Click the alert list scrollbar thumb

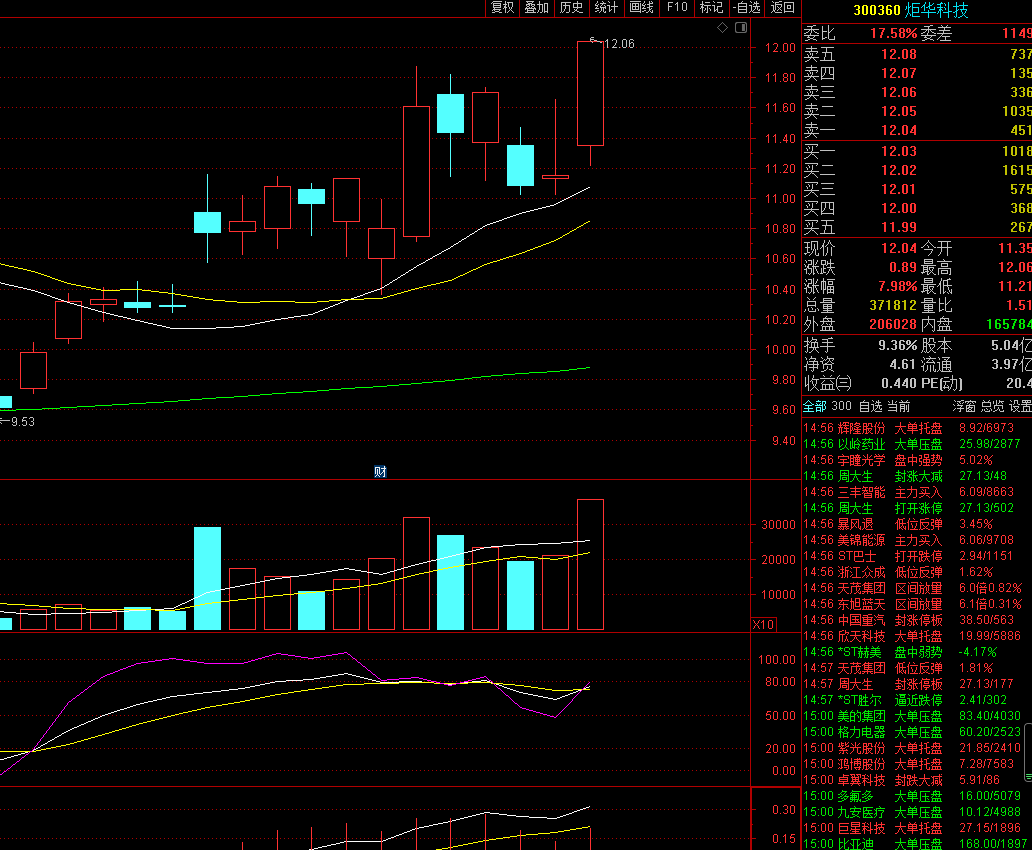click(1029, 753)
